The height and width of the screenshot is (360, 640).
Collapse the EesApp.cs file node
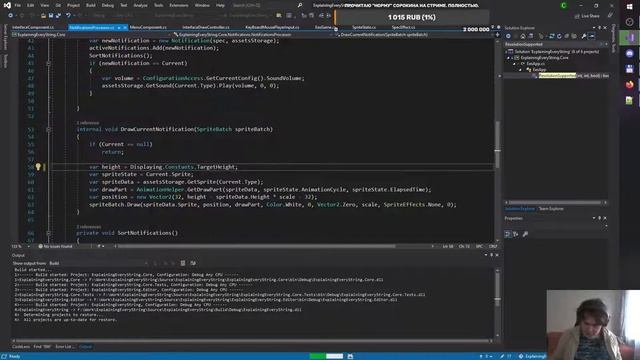[515, 64]
